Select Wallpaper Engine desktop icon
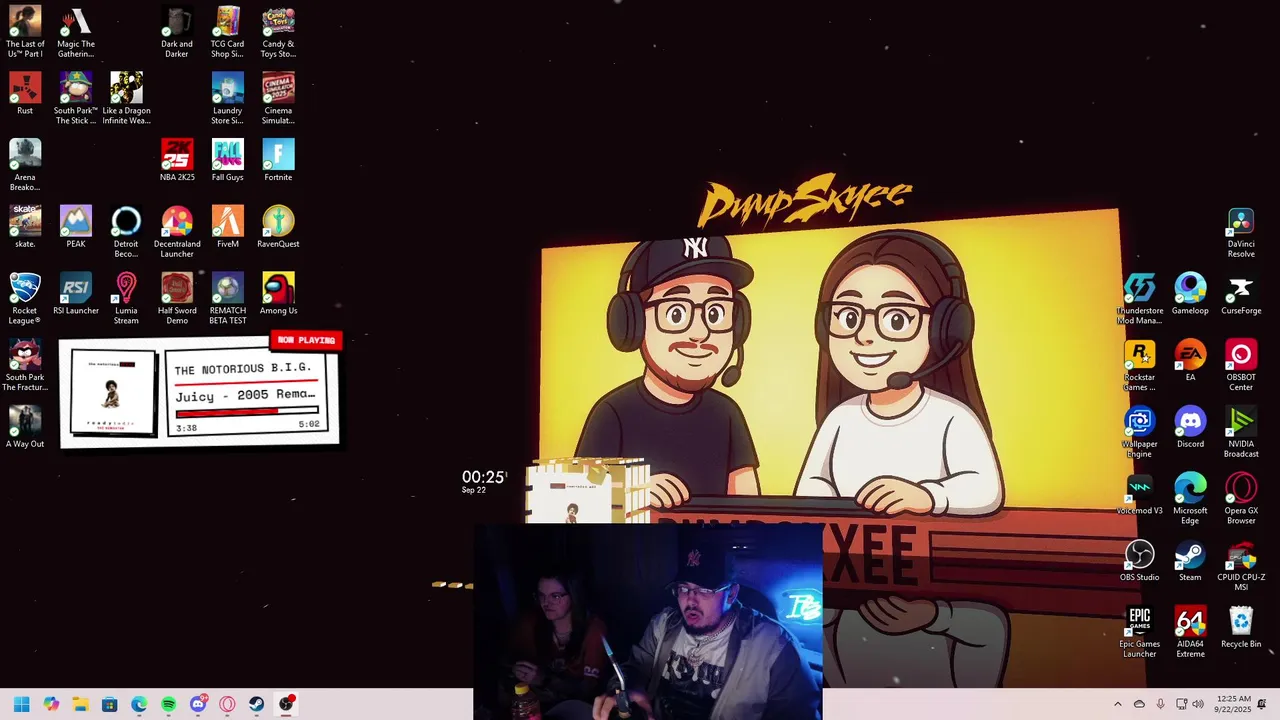The height and width of the screenshot is (720, 1280). pyautogui.click(x=1140, y=432)
